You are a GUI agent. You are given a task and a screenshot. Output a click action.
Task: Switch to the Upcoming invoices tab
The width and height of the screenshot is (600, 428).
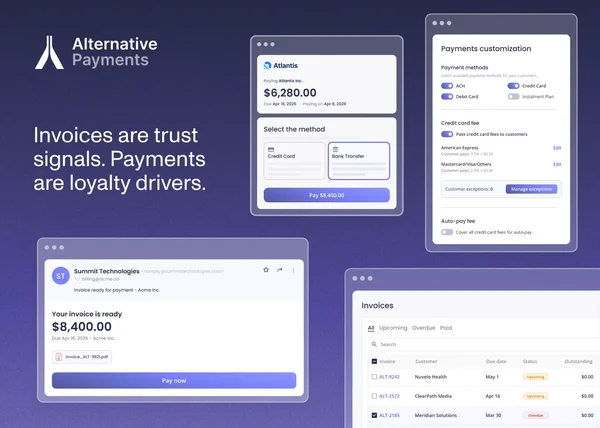393,328
